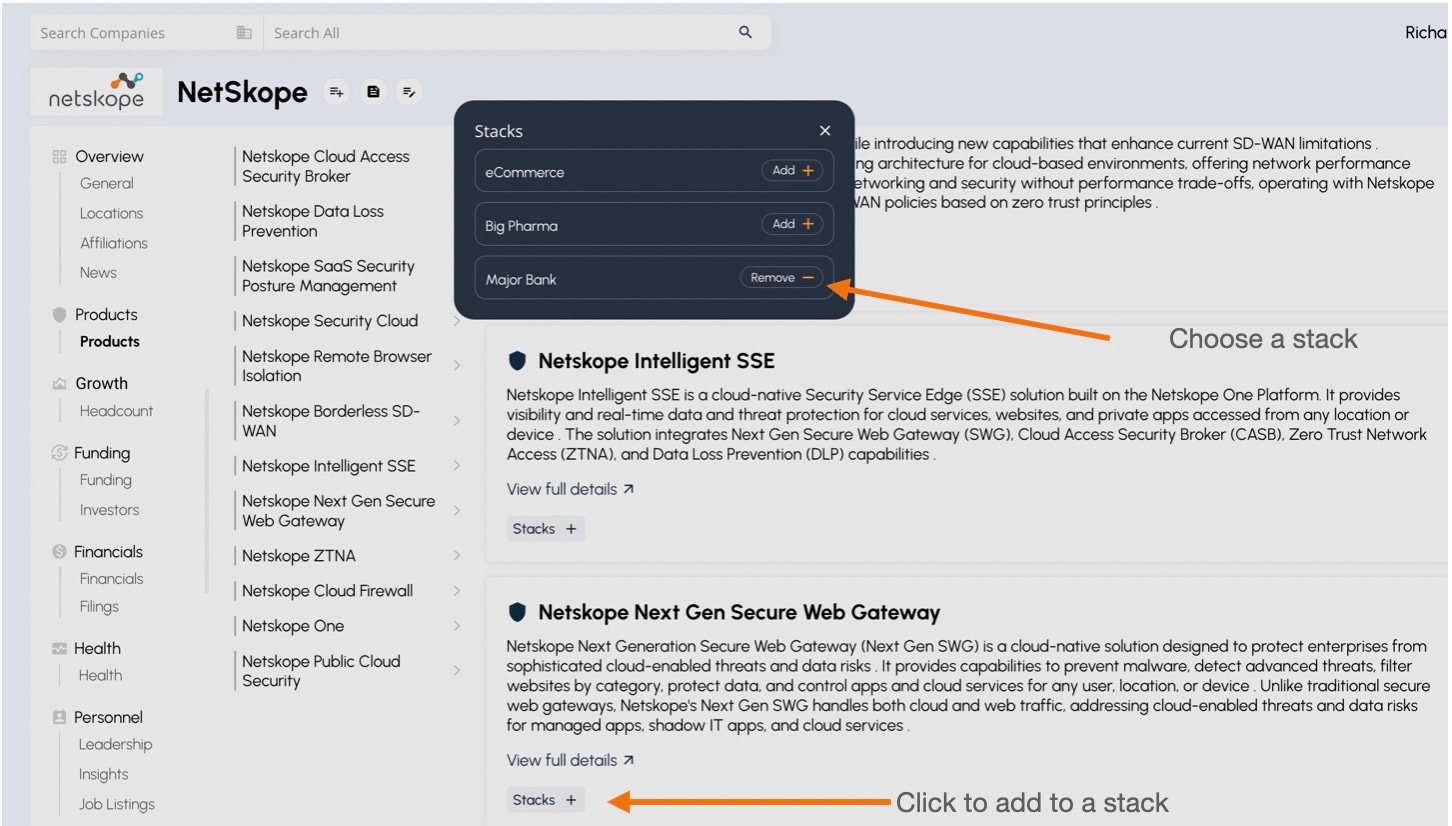Click Stacks + under Next Gen Secure Web Gateway
This screenshot has width=1452, height=826.
[x=545, y=800]
